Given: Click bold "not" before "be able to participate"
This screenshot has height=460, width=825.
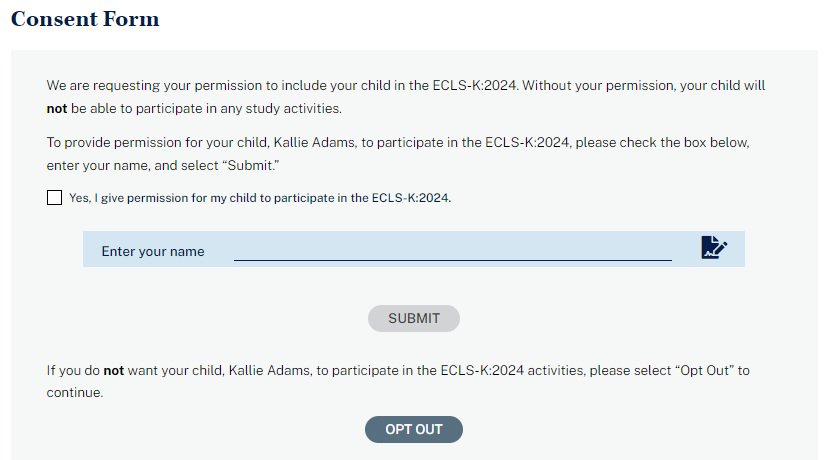Looking at the screenshot, I should coord(57,108).
